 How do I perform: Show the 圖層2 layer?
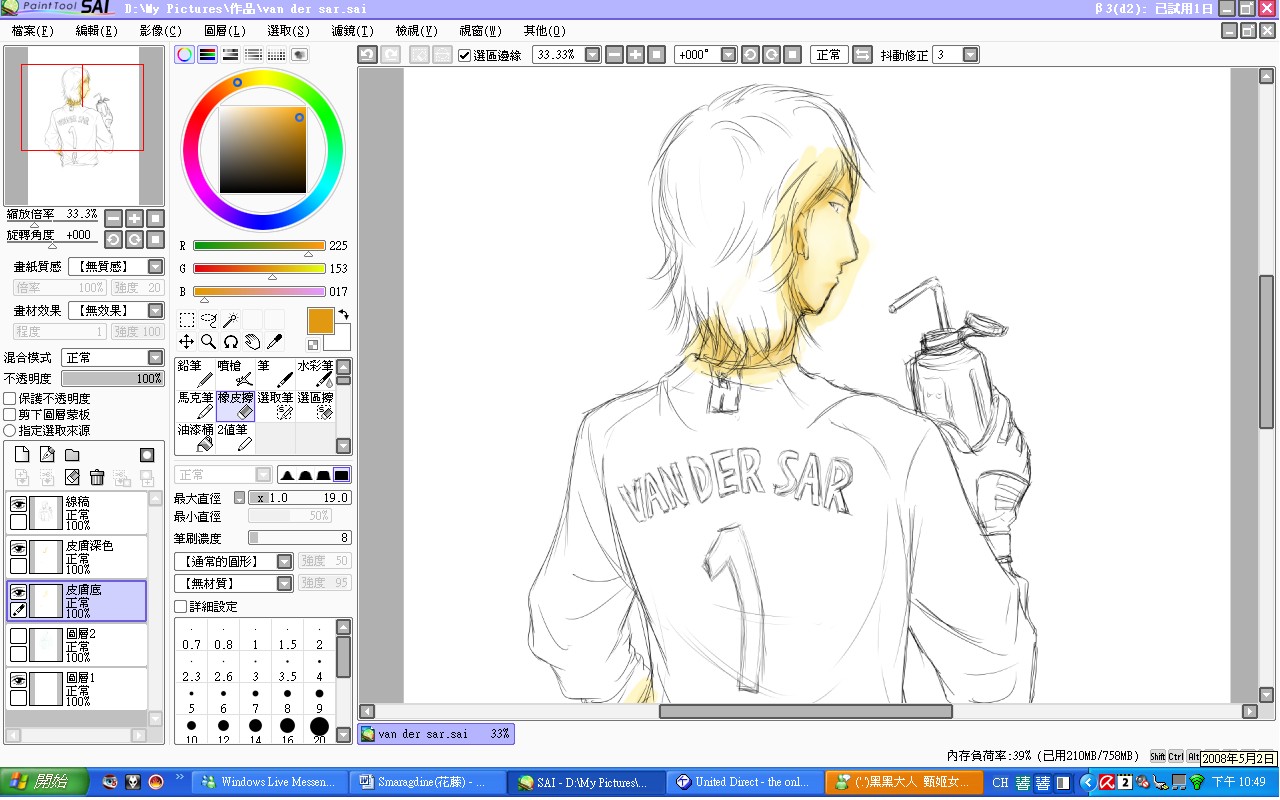tap(18, 636)
